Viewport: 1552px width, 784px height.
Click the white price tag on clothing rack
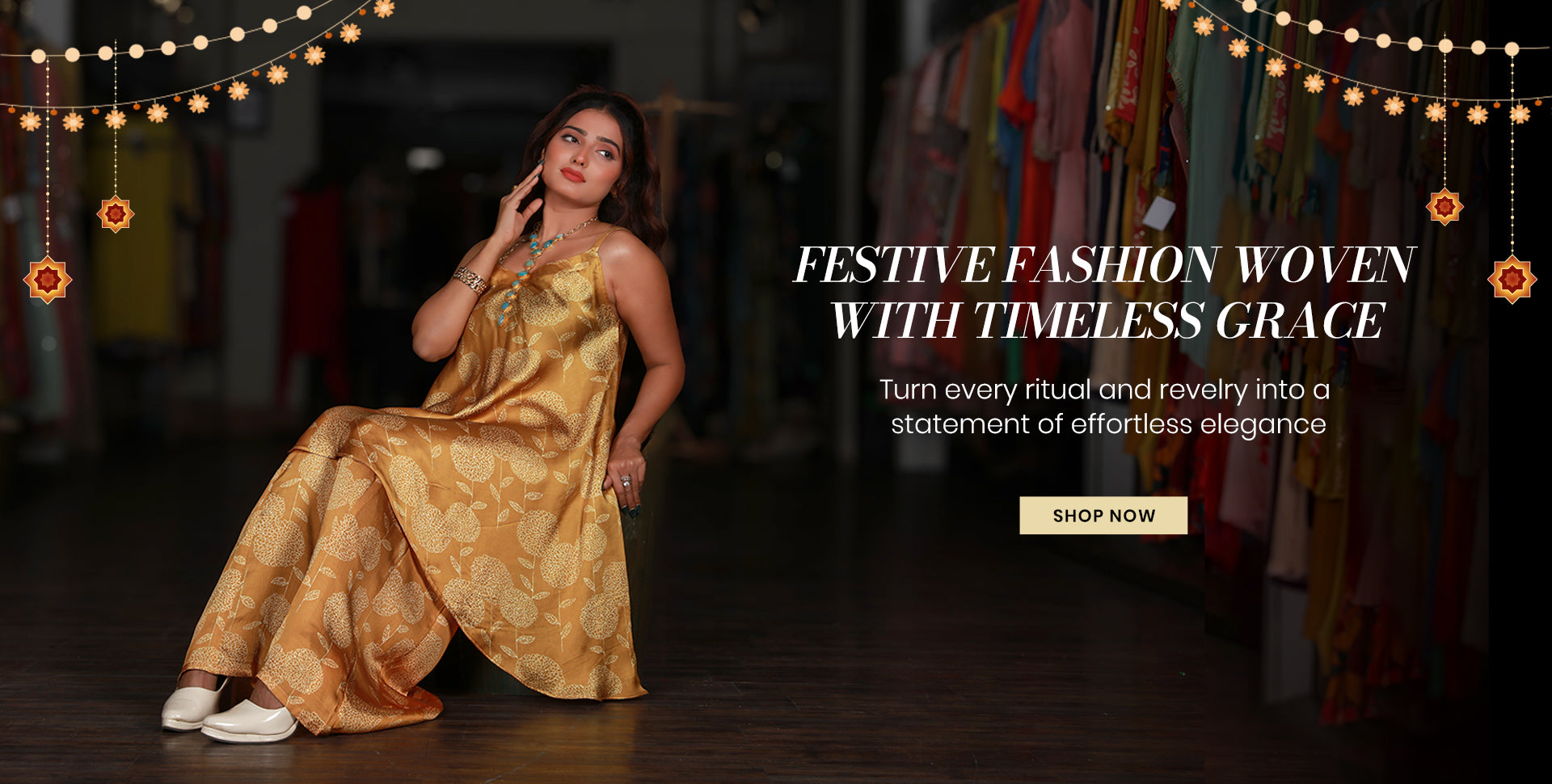pos(1158,213)
